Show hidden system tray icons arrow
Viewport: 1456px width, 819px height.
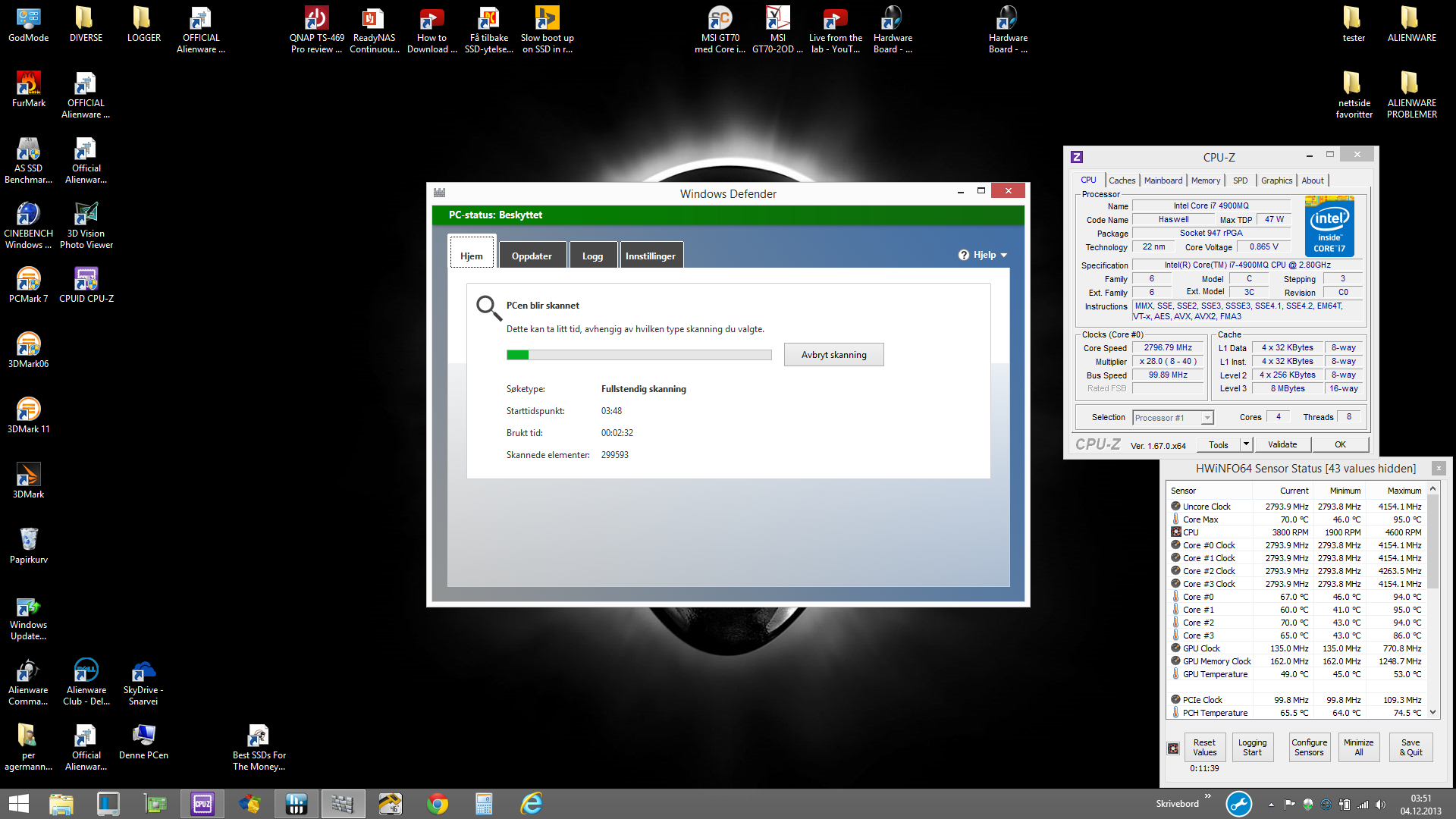[1271, 805]
